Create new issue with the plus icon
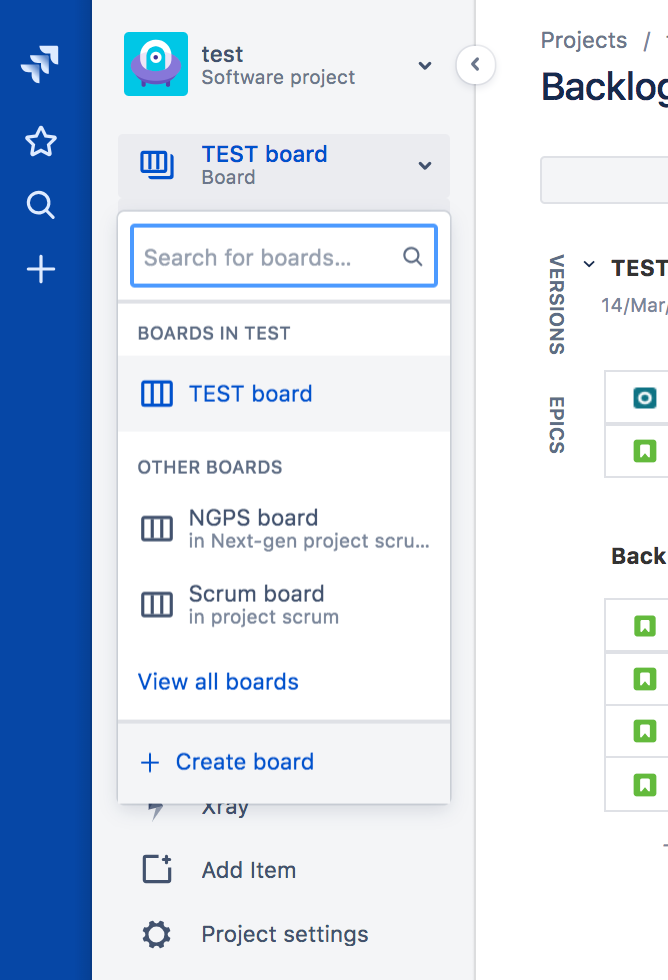Image resolution: width=668 pixels, height=980 pixels. (x=40, y=268)
